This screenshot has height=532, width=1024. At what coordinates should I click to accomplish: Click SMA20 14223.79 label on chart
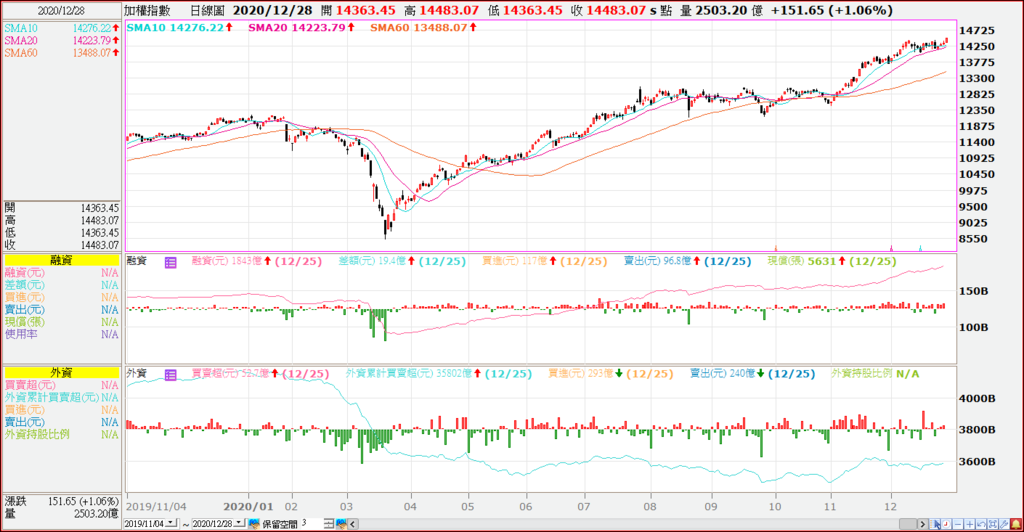301,27
